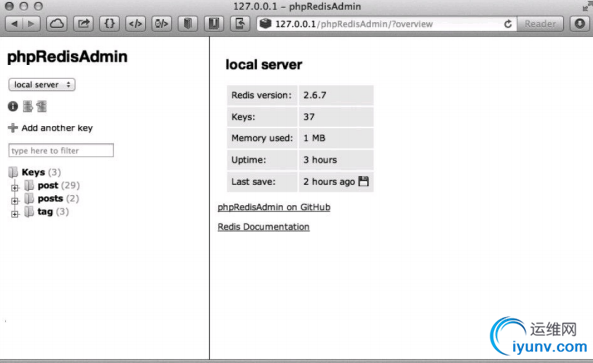Viewport: 593px width, 363px height.
Task: Click the Redis version: label cell
Action: pyautogui.click(x=262, y=95)
